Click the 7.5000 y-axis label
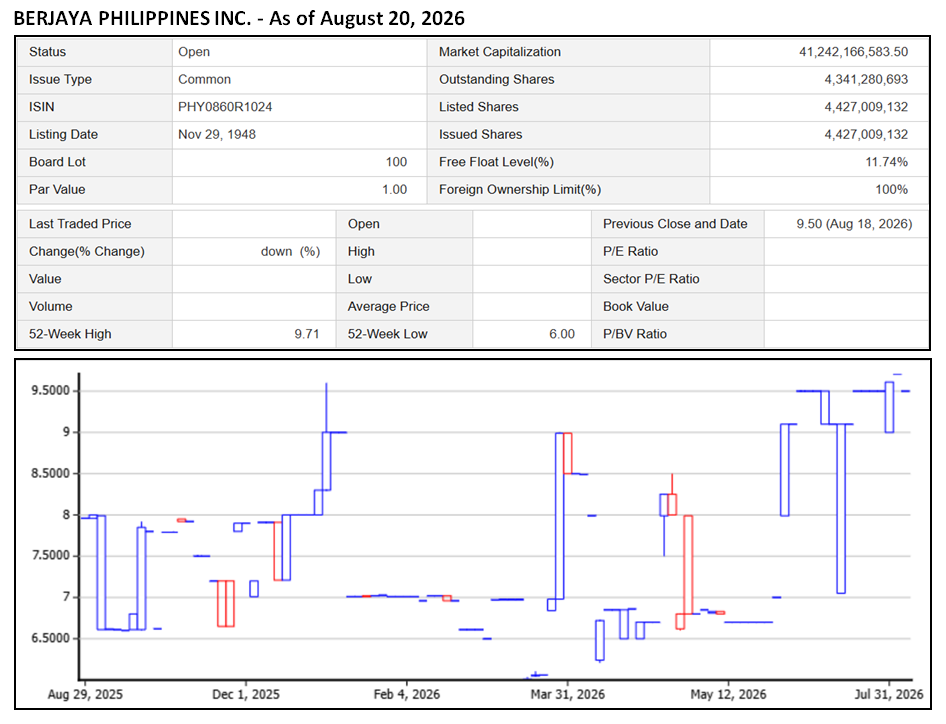 click(50, 556)
